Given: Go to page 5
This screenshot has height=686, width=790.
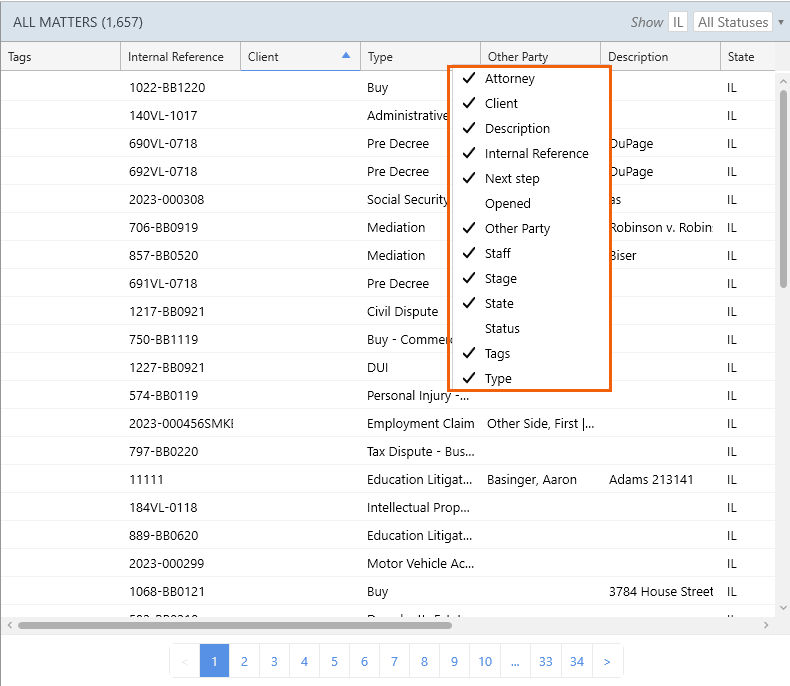Looking at the screenshot, I should [334, 661].
